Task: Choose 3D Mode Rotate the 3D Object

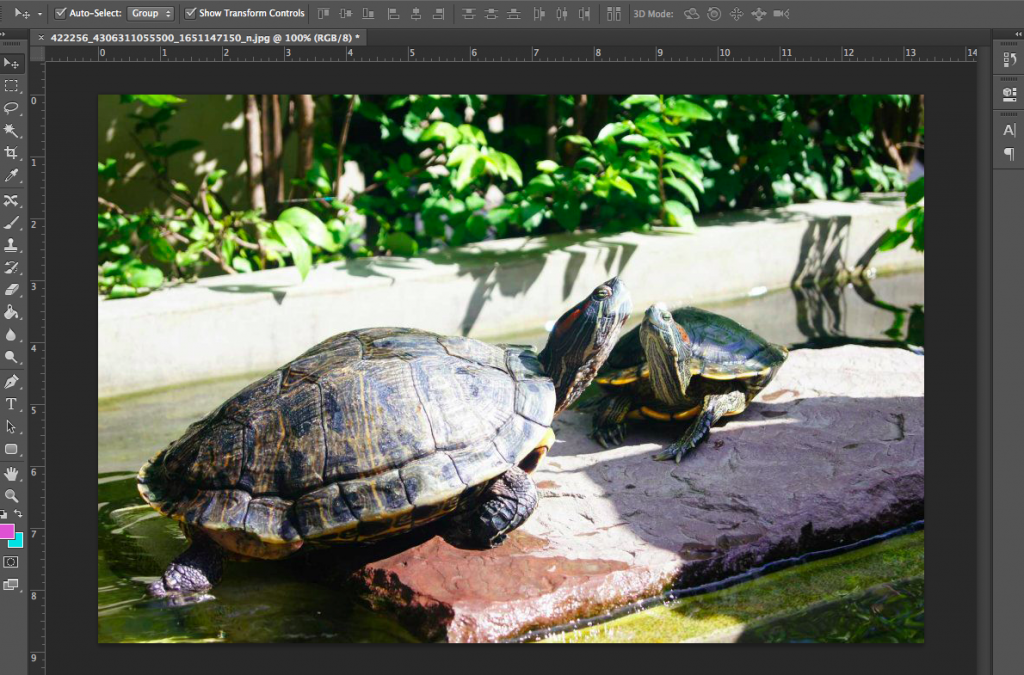Action: 692,14
